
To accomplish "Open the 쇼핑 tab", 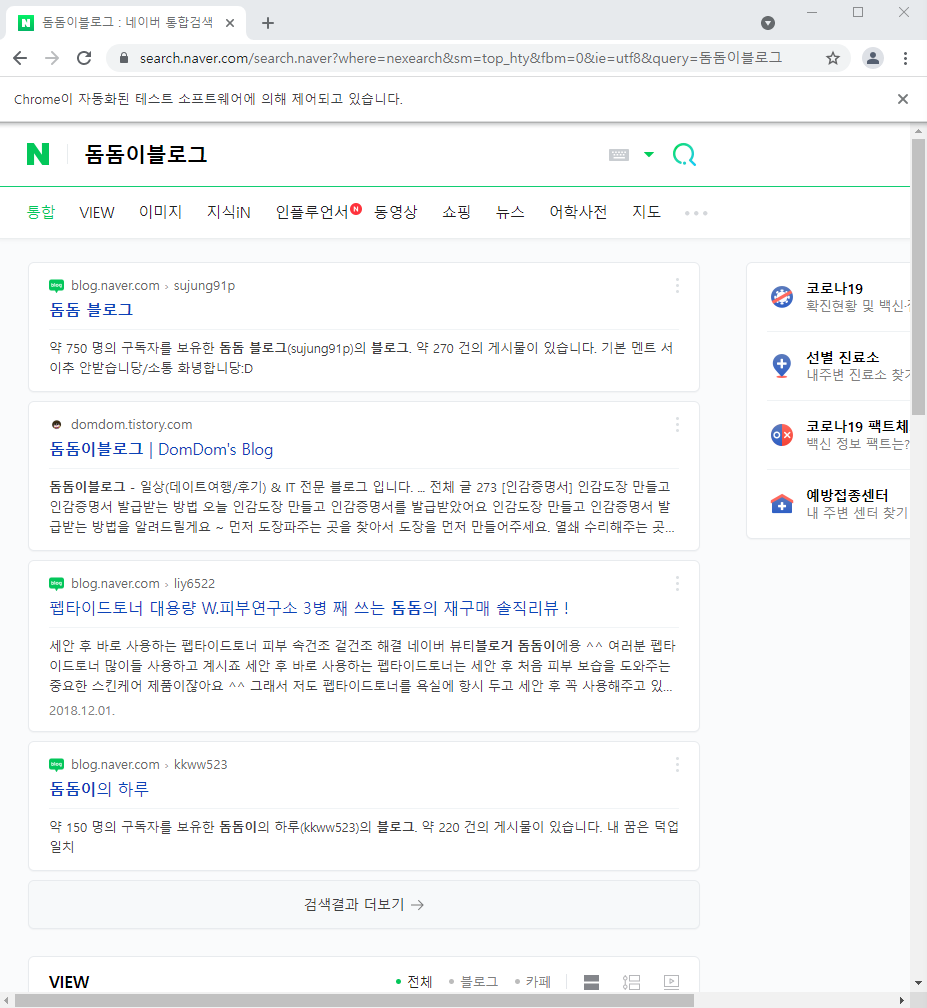I will 456,212.
